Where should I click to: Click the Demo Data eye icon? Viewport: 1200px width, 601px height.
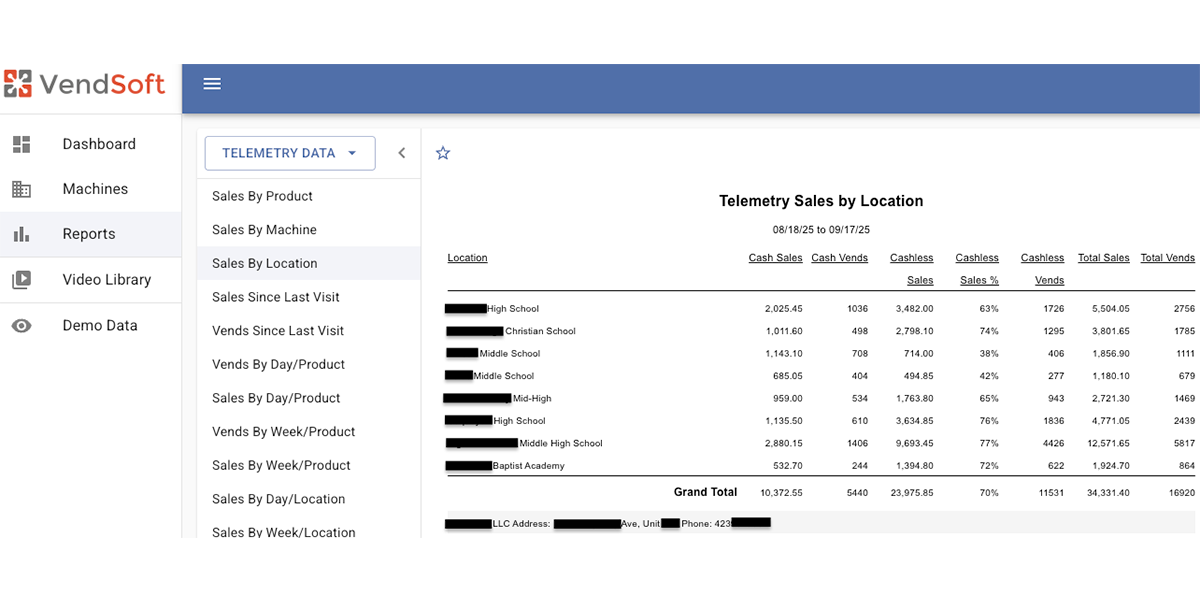[x=22, y=326]
